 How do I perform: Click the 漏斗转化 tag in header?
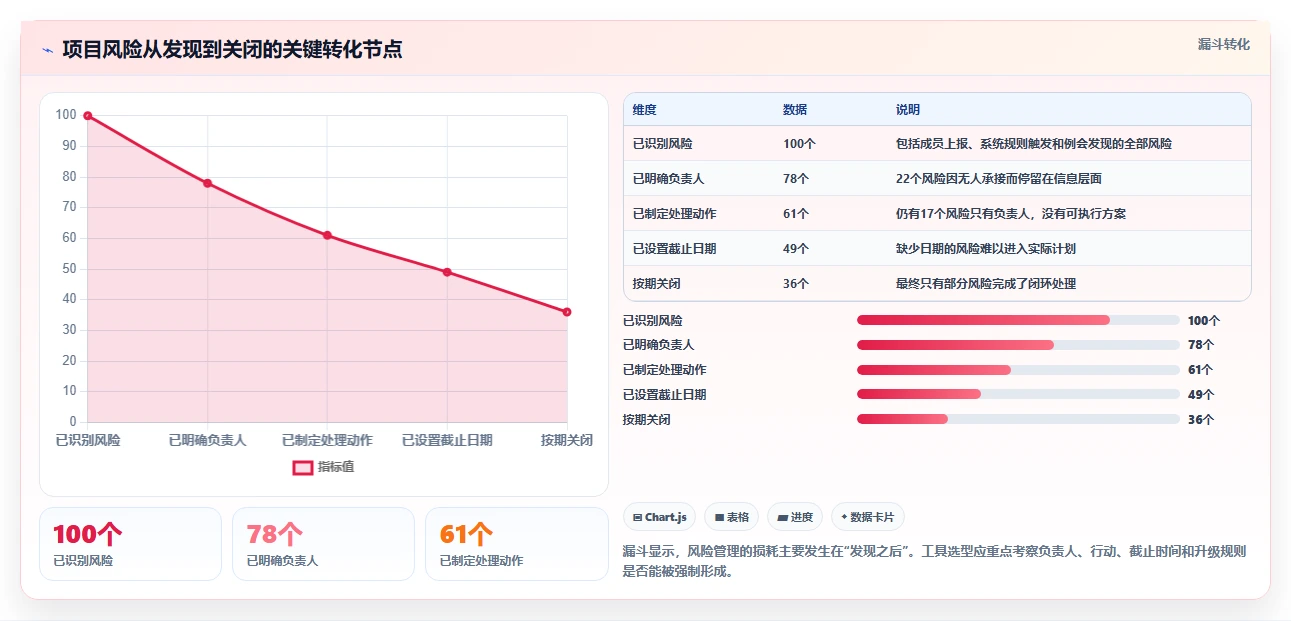pos(1223,45)
